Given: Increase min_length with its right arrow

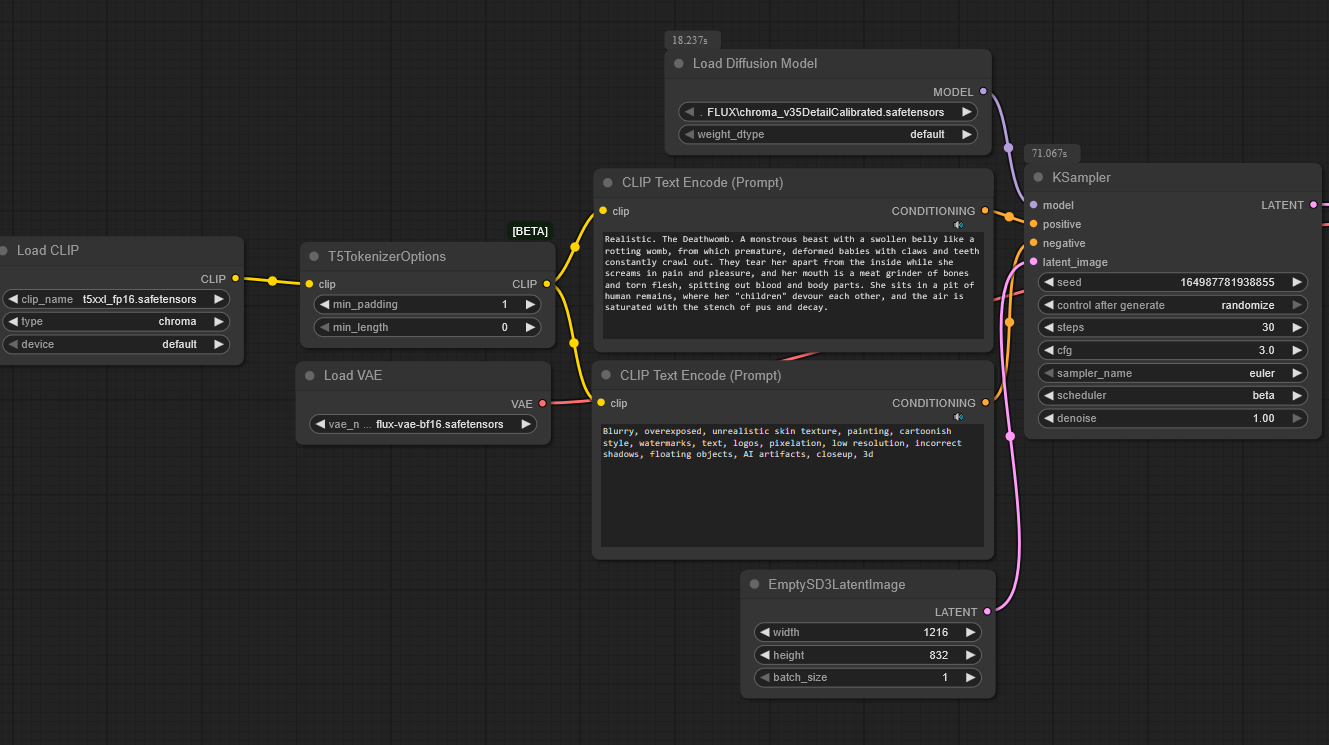Looking at the screenshot, I should pos(531,327).
